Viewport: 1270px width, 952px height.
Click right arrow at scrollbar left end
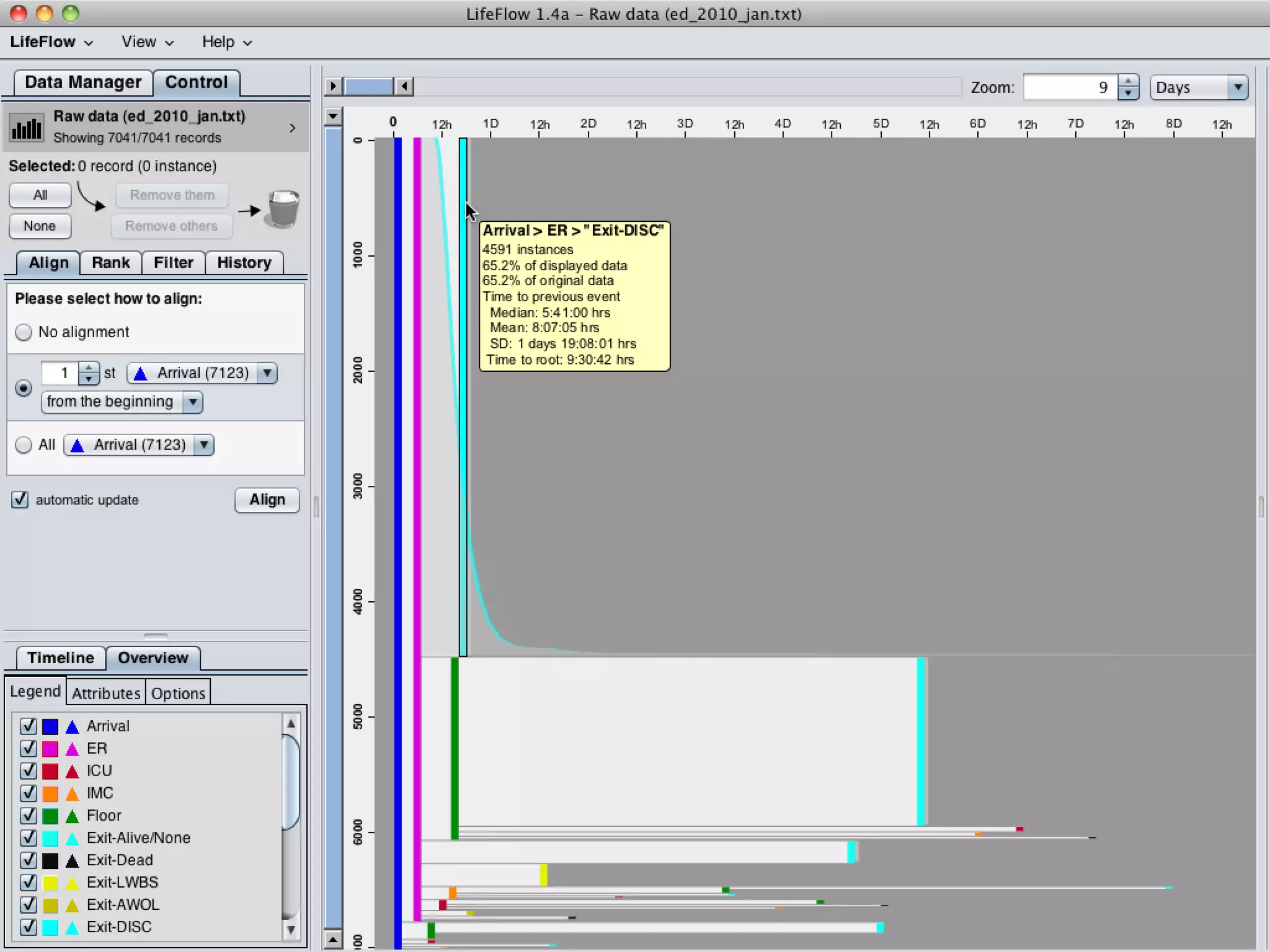pos(333,86)
